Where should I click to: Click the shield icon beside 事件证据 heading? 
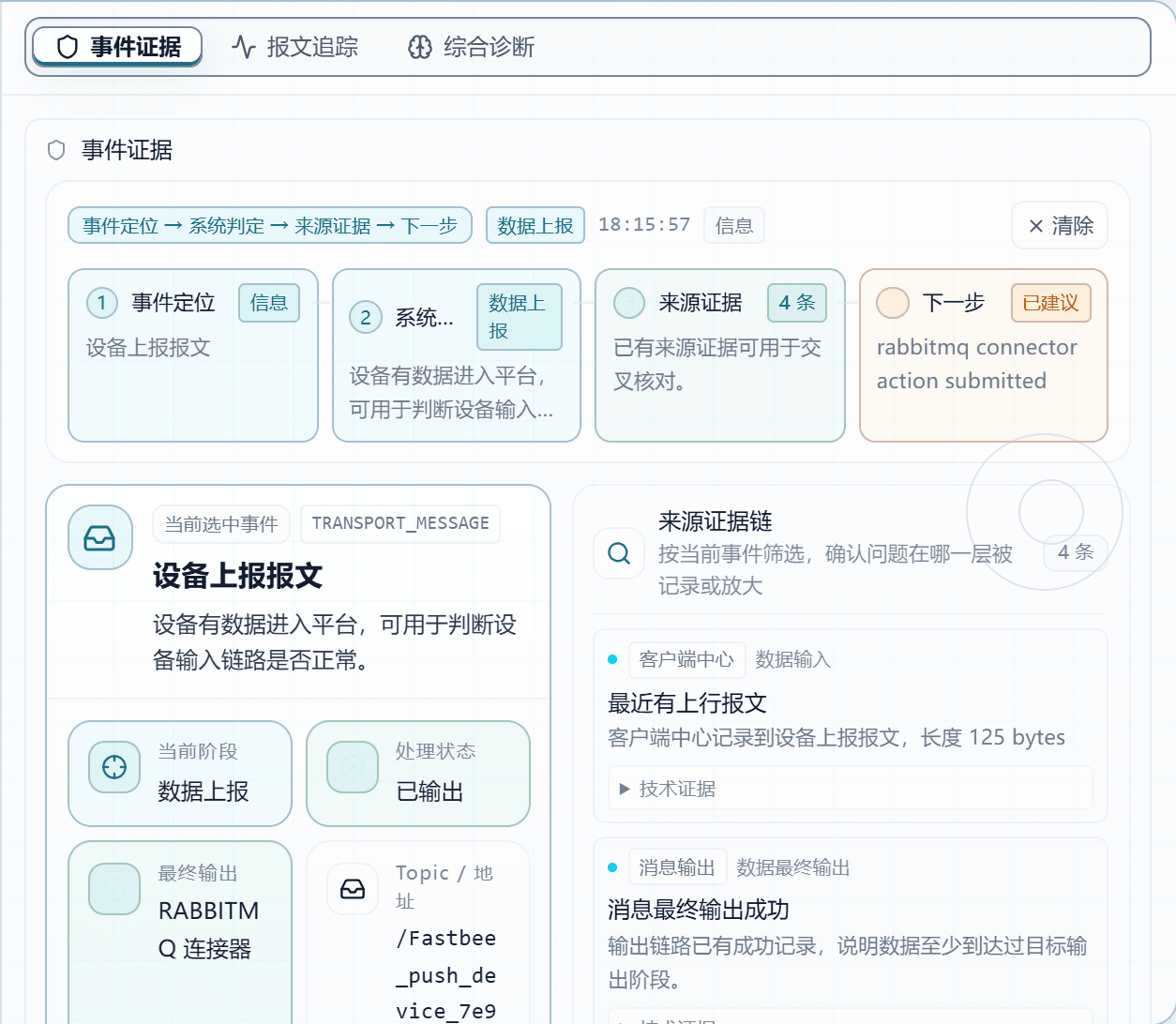click(56, 150)
